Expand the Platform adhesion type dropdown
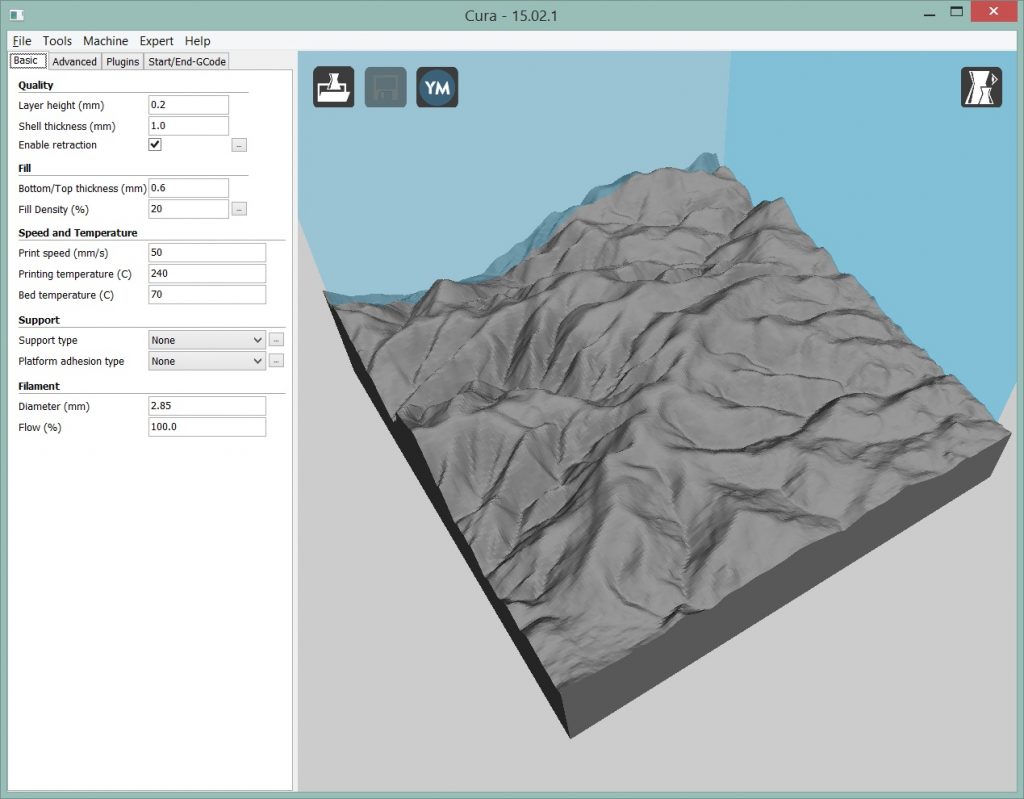This screenshot has height=799, width=1024. click(207, 361)
